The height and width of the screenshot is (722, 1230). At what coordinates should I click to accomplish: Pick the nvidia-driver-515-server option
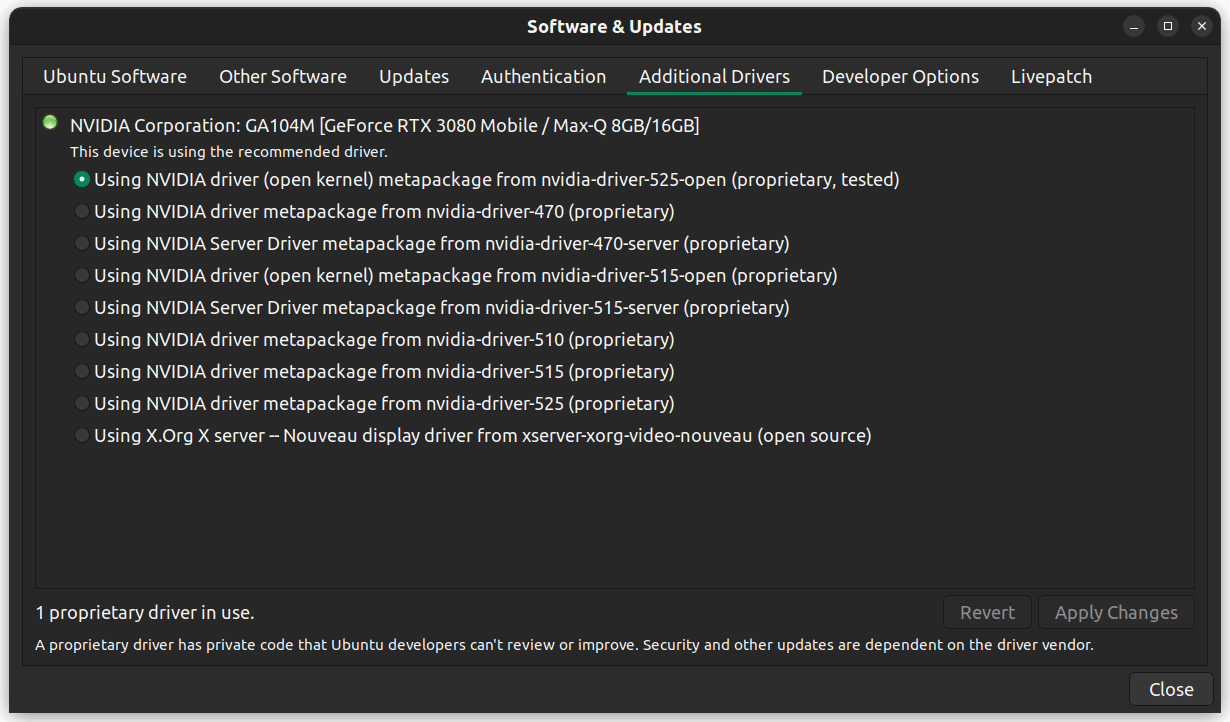(x=81, y=307)
